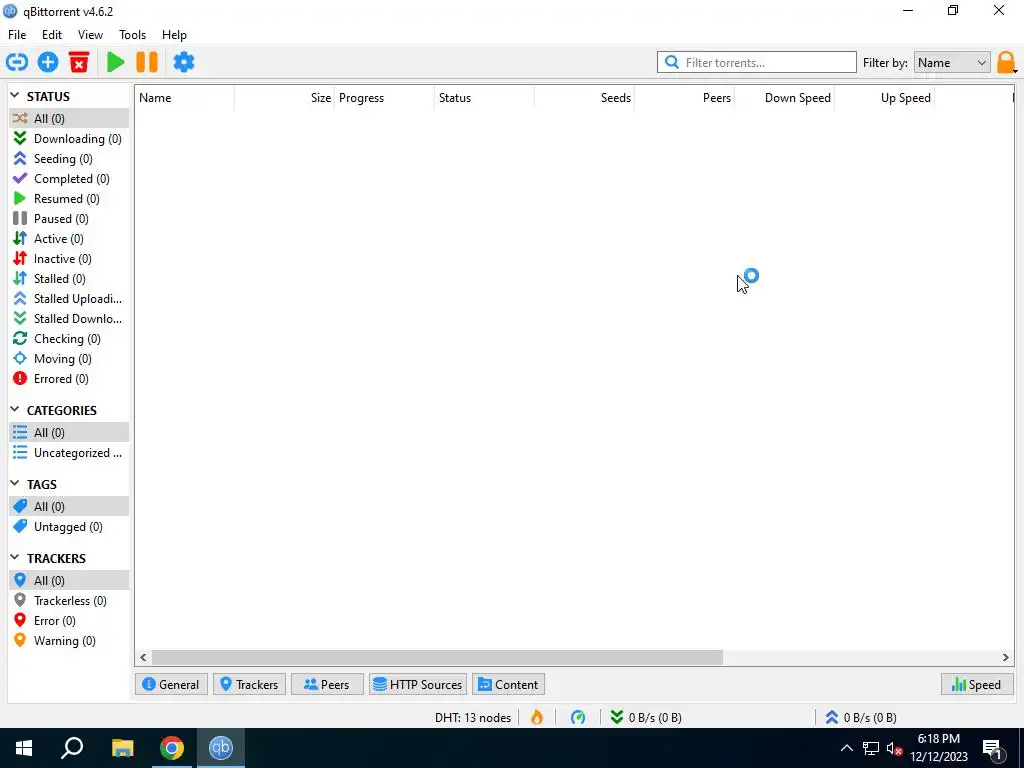Click red Remove torrent trash icon
Viewport: 1024px width, 768px height.
tap(79, 62)
